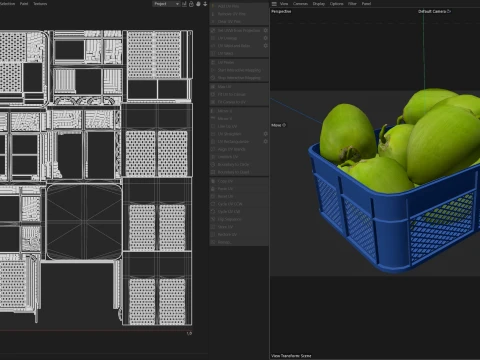Click the down arrow icon in UV toolbar
Image resolution: width=480 pixels, height=360 pixels.
205,4
